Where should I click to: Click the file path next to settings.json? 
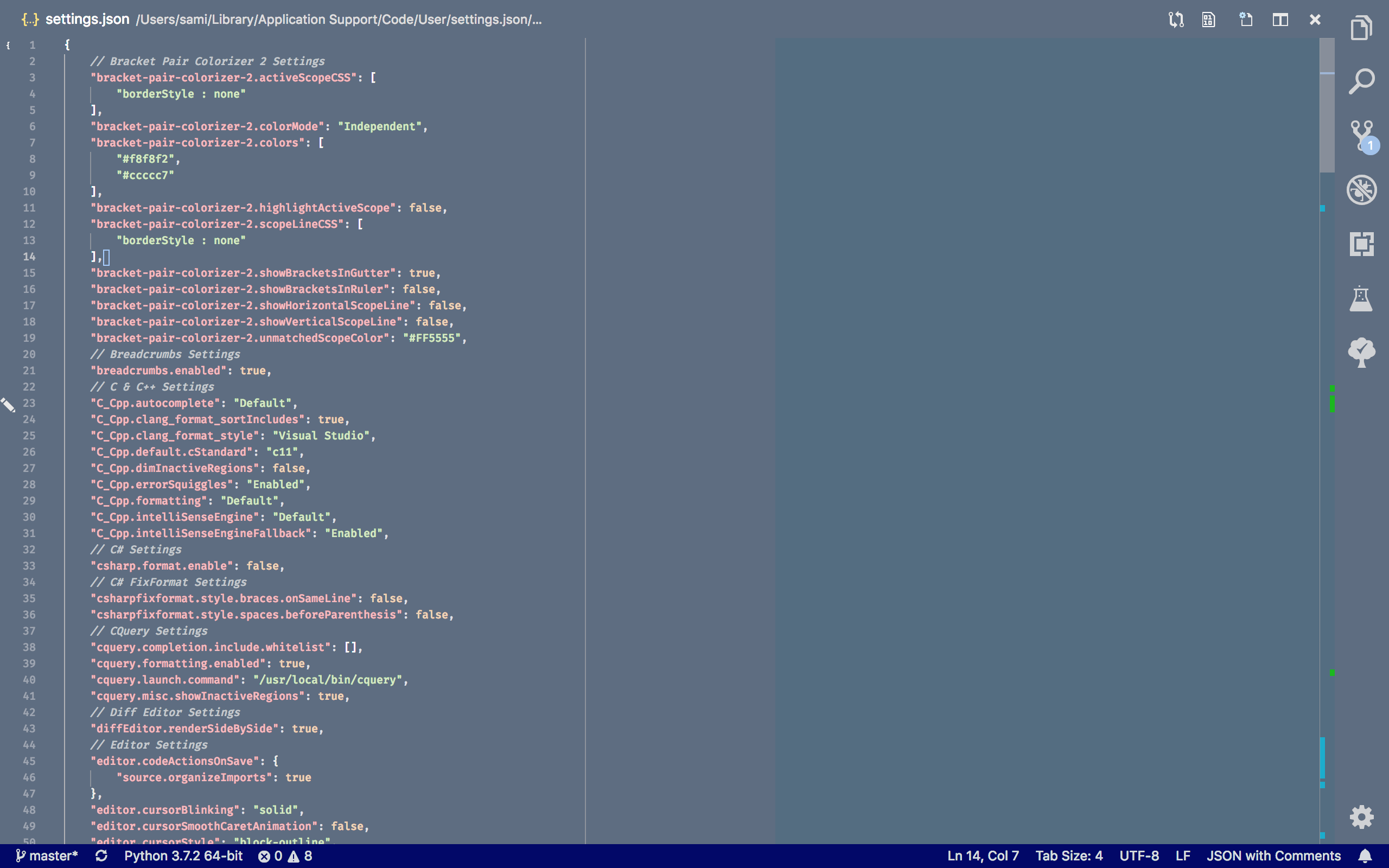tap(339, 20)
